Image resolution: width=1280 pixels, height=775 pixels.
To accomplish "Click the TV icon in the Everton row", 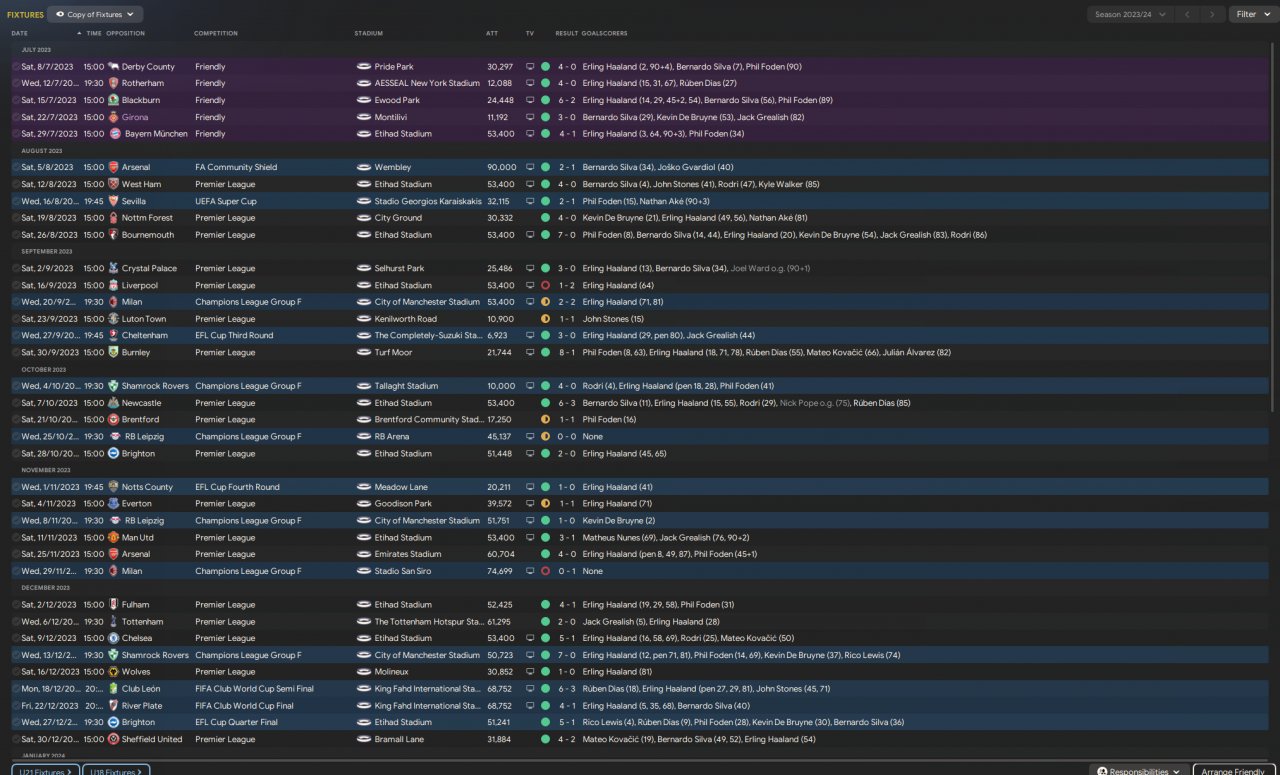I will point(530,504).
